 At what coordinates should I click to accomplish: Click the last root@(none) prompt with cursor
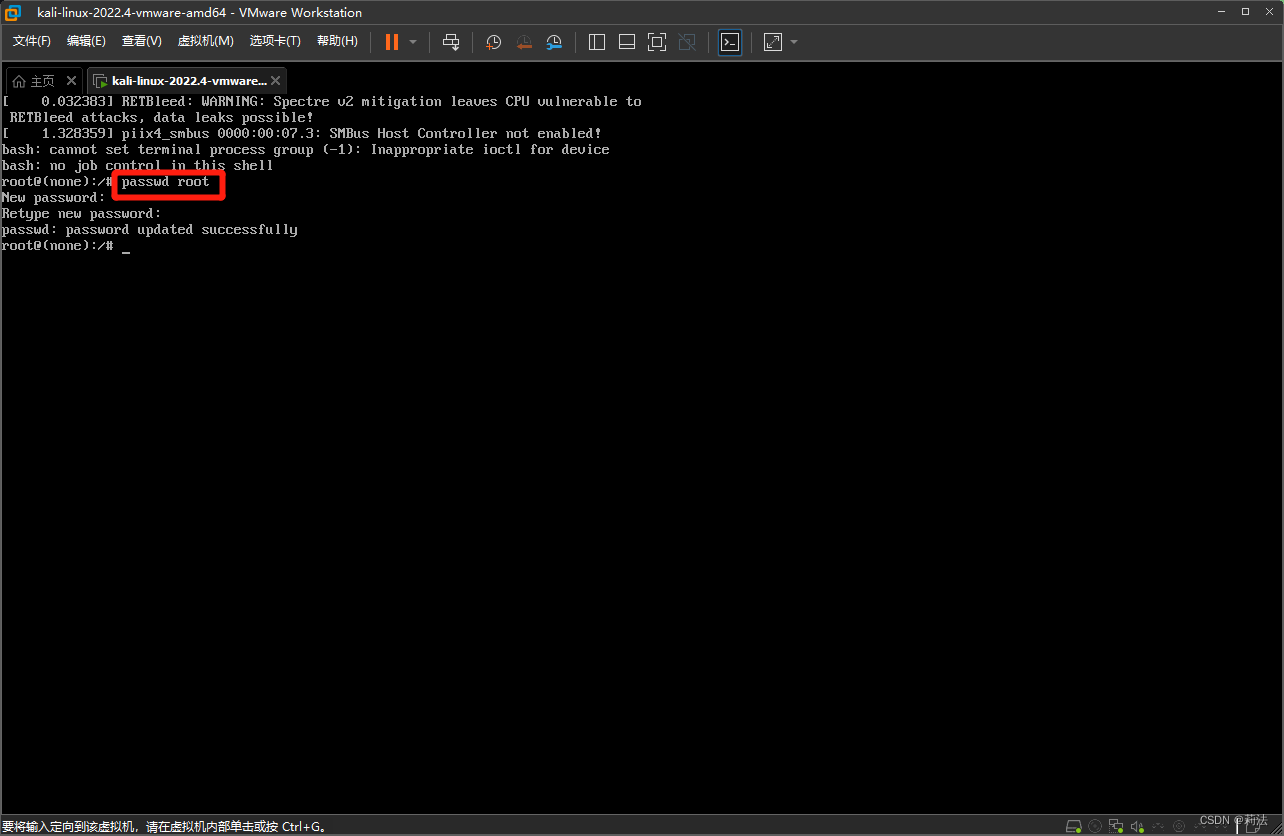tap(66, 245)
